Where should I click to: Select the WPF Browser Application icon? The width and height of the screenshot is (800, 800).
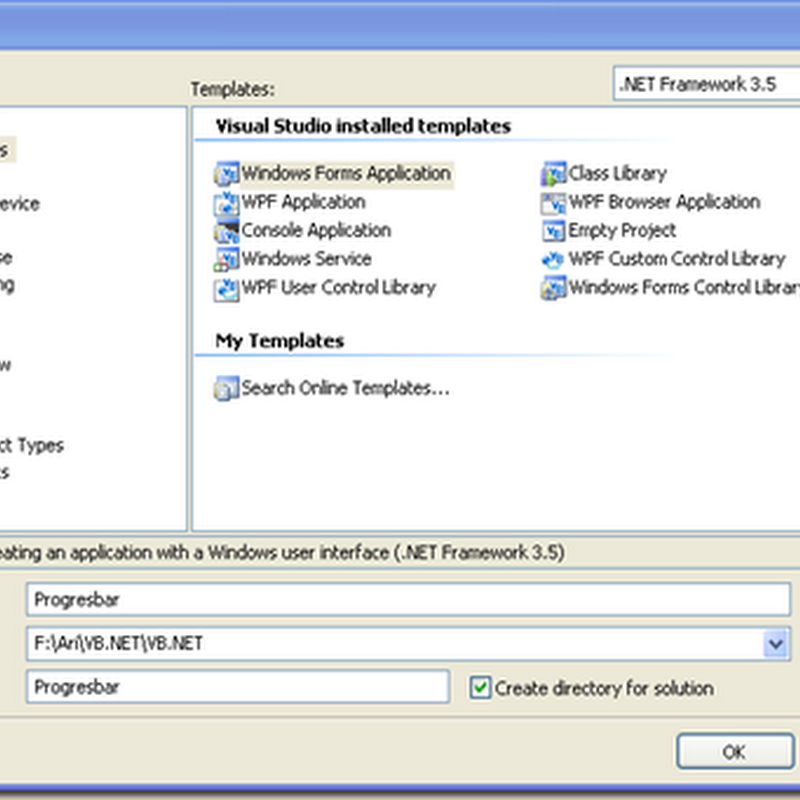click(554, 203)
